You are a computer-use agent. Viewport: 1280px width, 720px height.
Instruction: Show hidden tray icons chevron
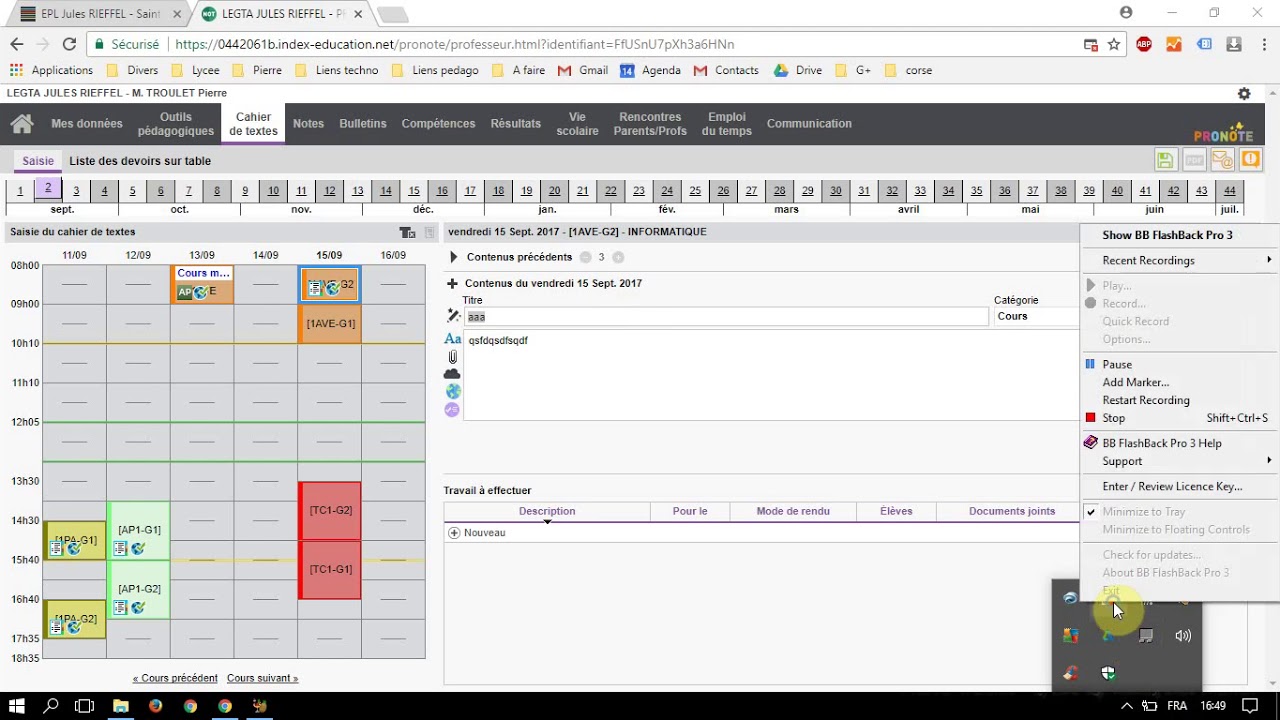point(1126,706)
